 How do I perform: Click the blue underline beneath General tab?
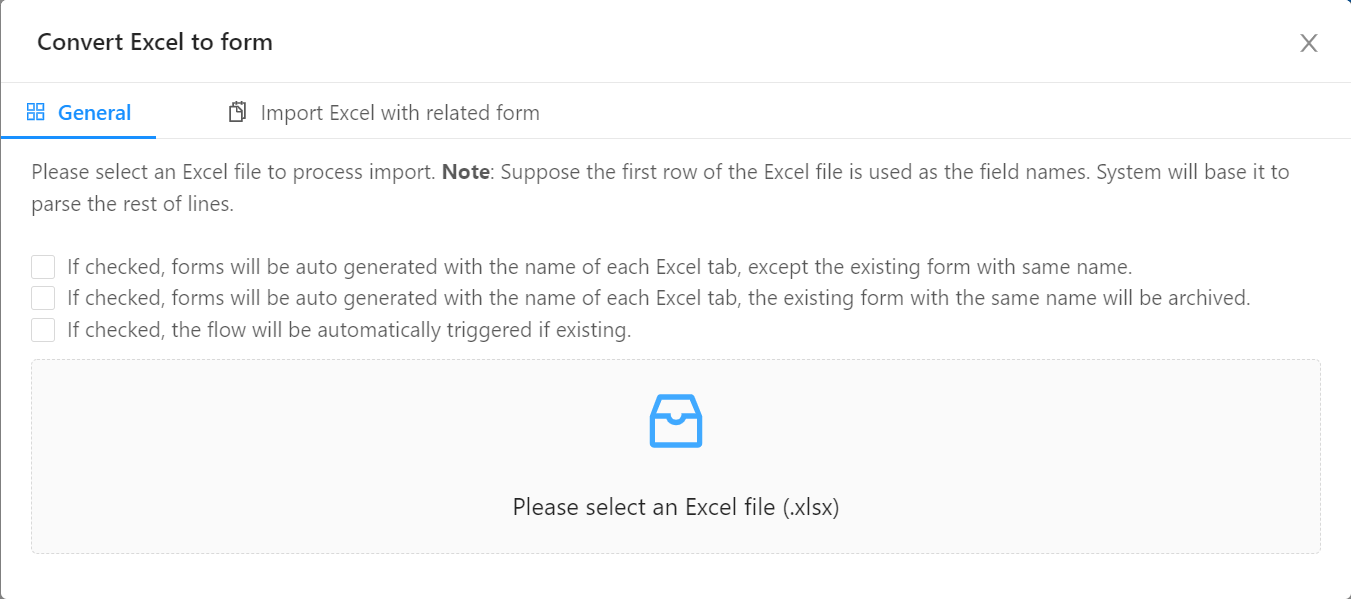click(79, 137)
